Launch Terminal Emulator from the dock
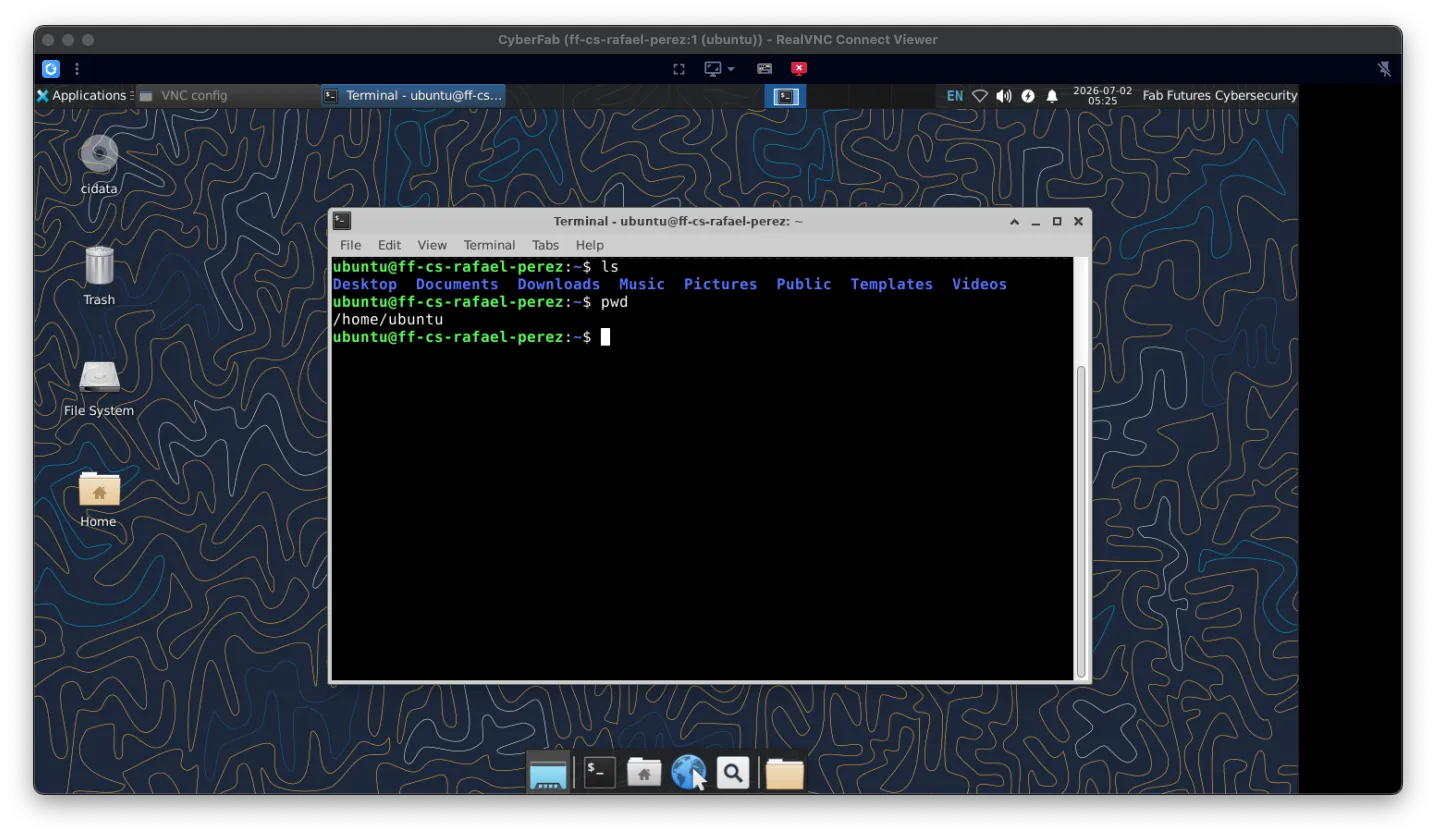 pos(599,772)
